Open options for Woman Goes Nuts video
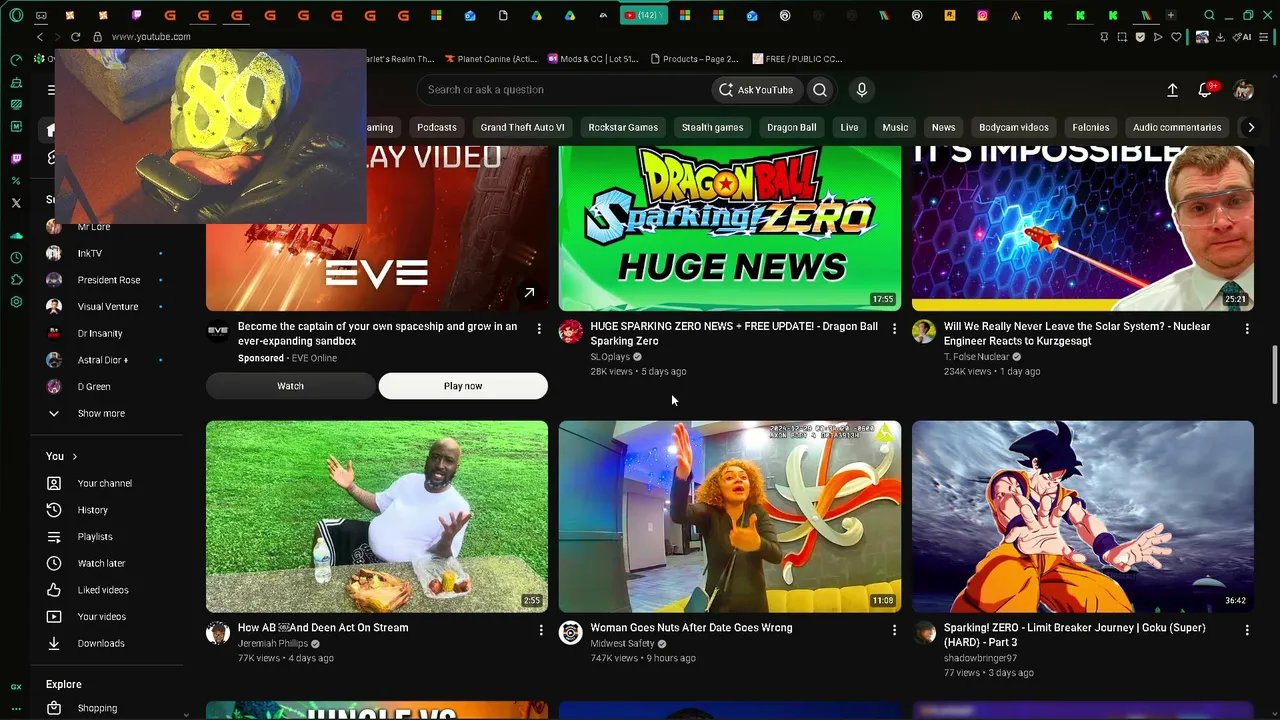The width and height of the screenshot is (1280, 720). 894,630
